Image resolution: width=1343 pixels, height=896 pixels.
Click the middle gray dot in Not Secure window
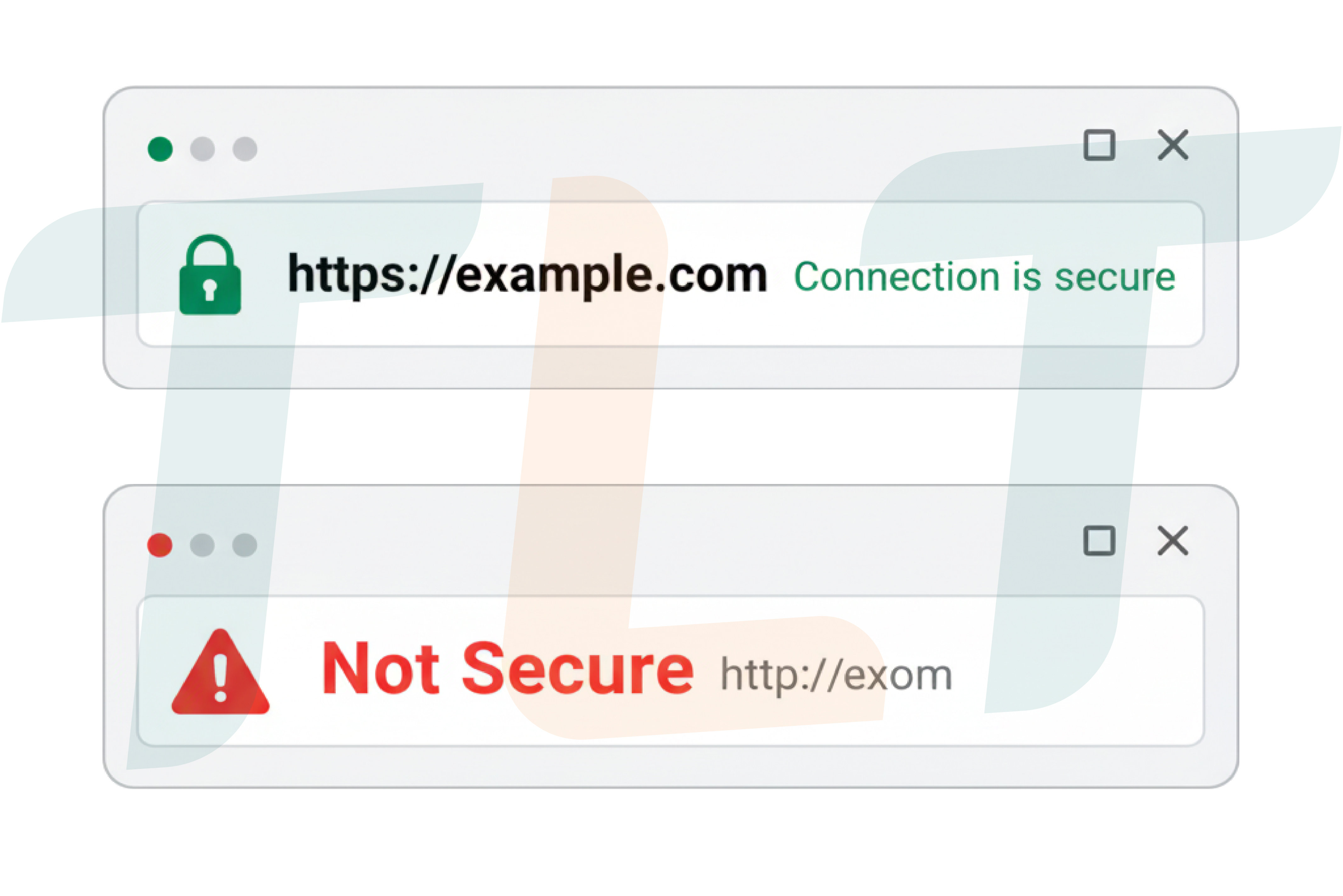pos(202,545)
